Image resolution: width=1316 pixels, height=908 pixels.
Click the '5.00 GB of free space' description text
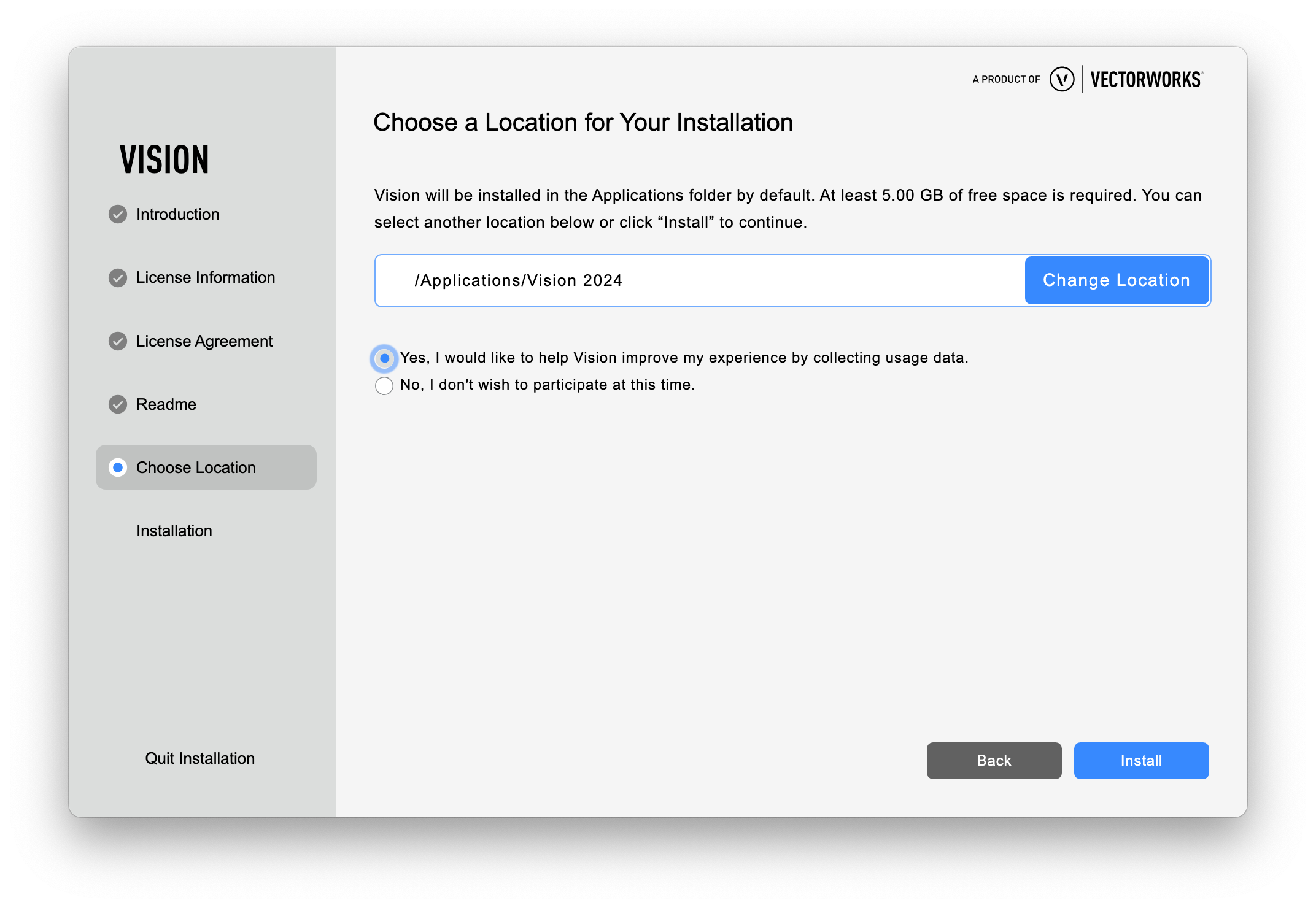pyautogui.click(x=788, y=209)
